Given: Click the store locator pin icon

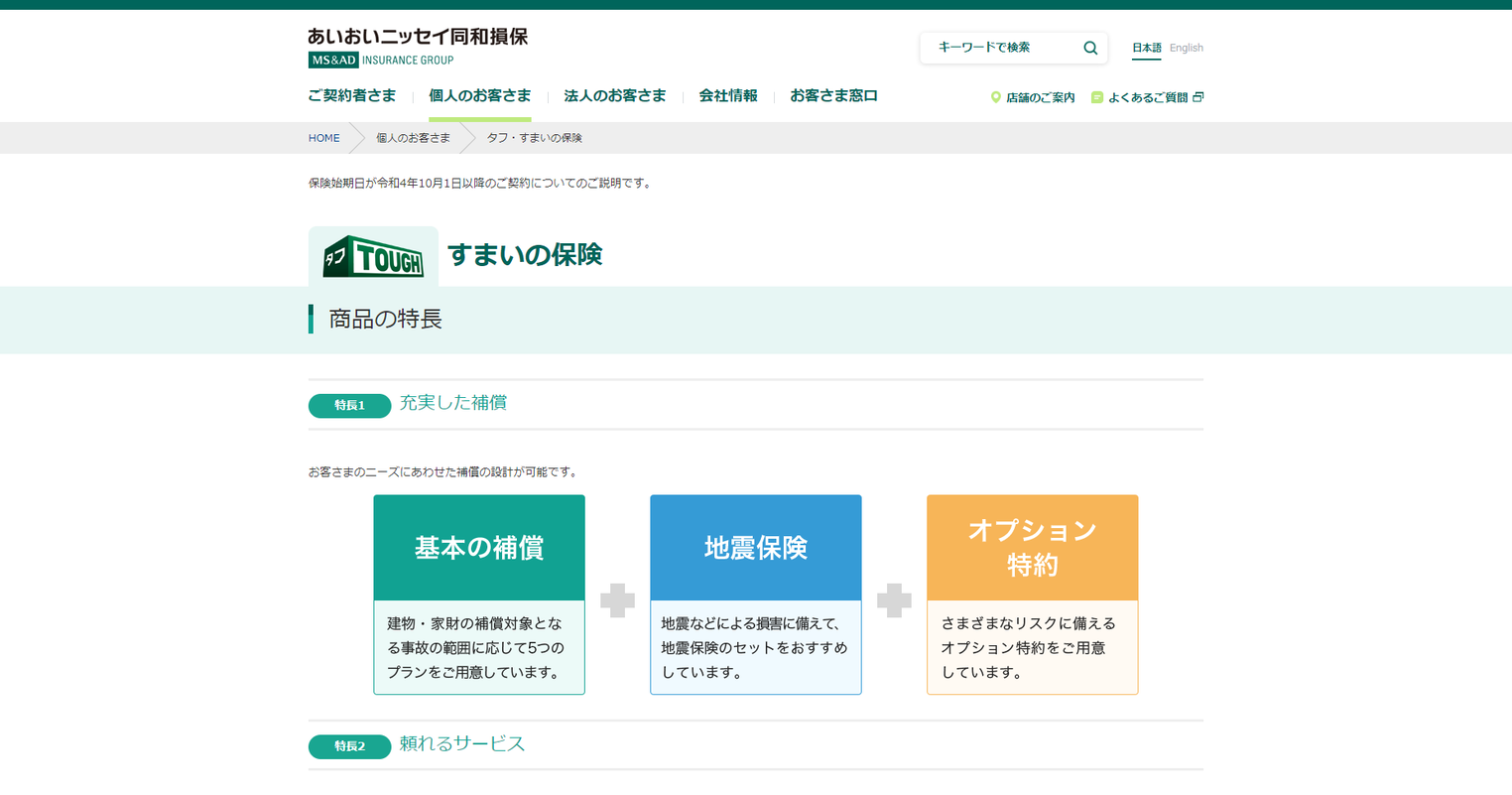Looking at the screenshot, I should click(x=995, y=97).
